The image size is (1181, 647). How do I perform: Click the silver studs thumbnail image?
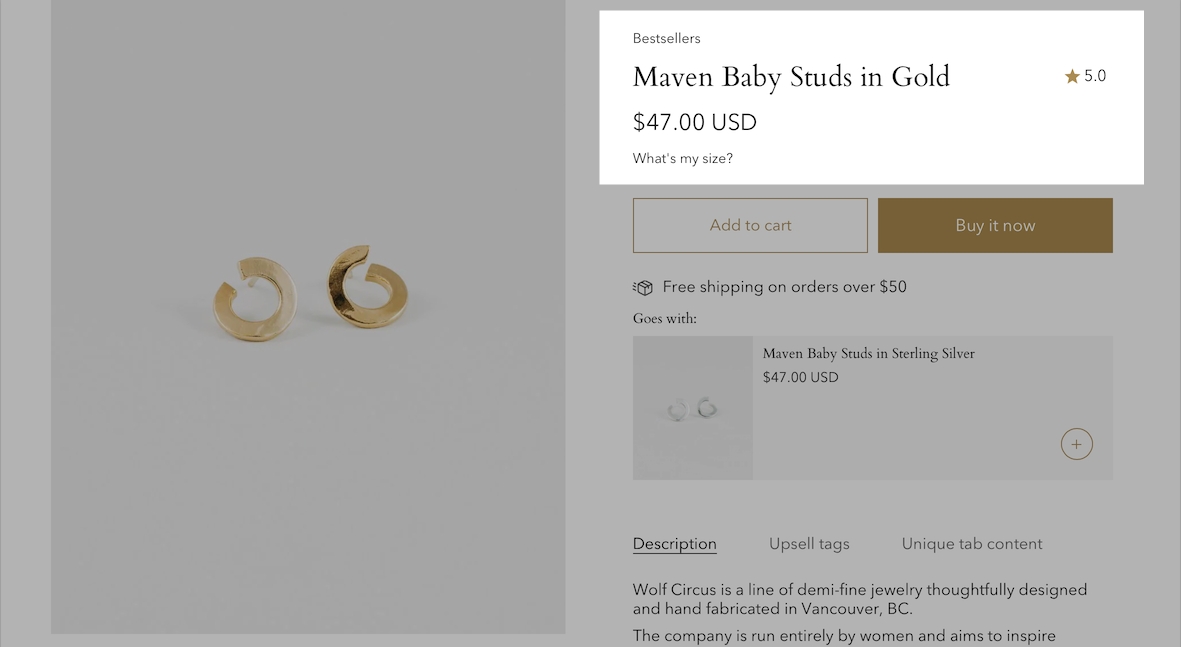[x=692, y=408]
